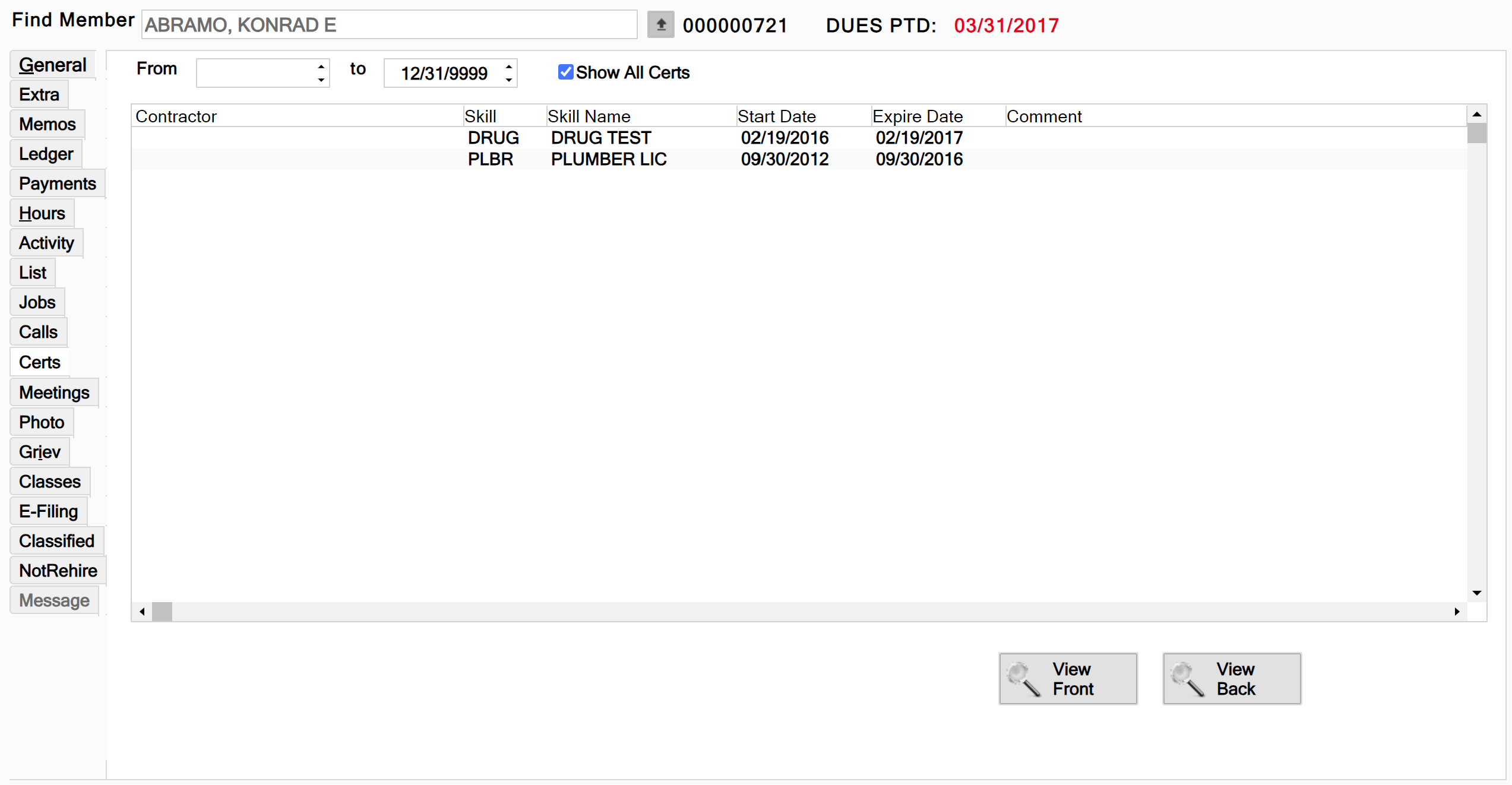The height and width of the screenshot is (785, 1512).
Task: Increase the to date stepper up arrow
Action: pos(509,67)
